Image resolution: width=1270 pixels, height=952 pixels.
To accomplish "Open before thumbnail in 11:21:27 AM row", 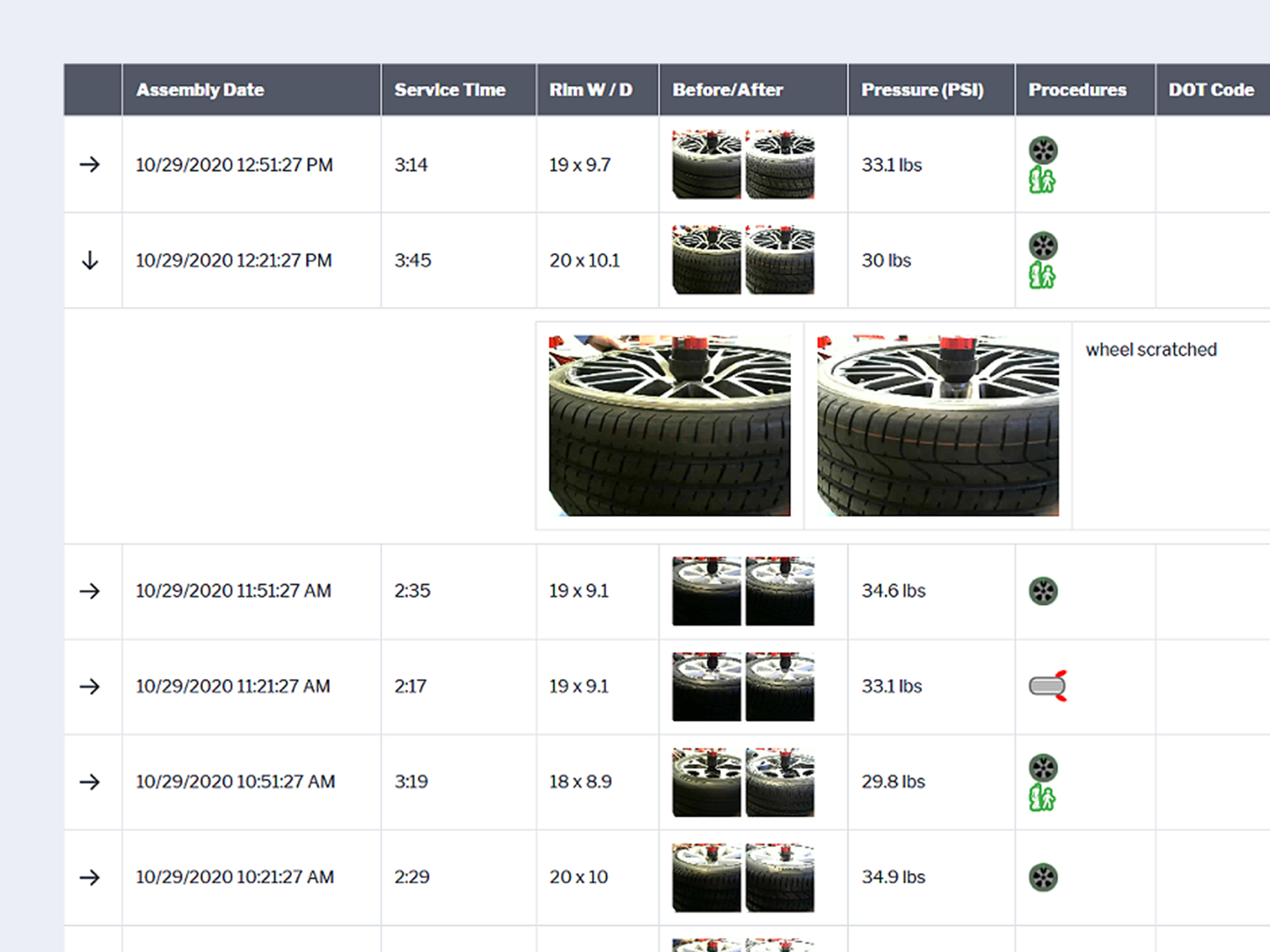I will [x=707, y=686].
